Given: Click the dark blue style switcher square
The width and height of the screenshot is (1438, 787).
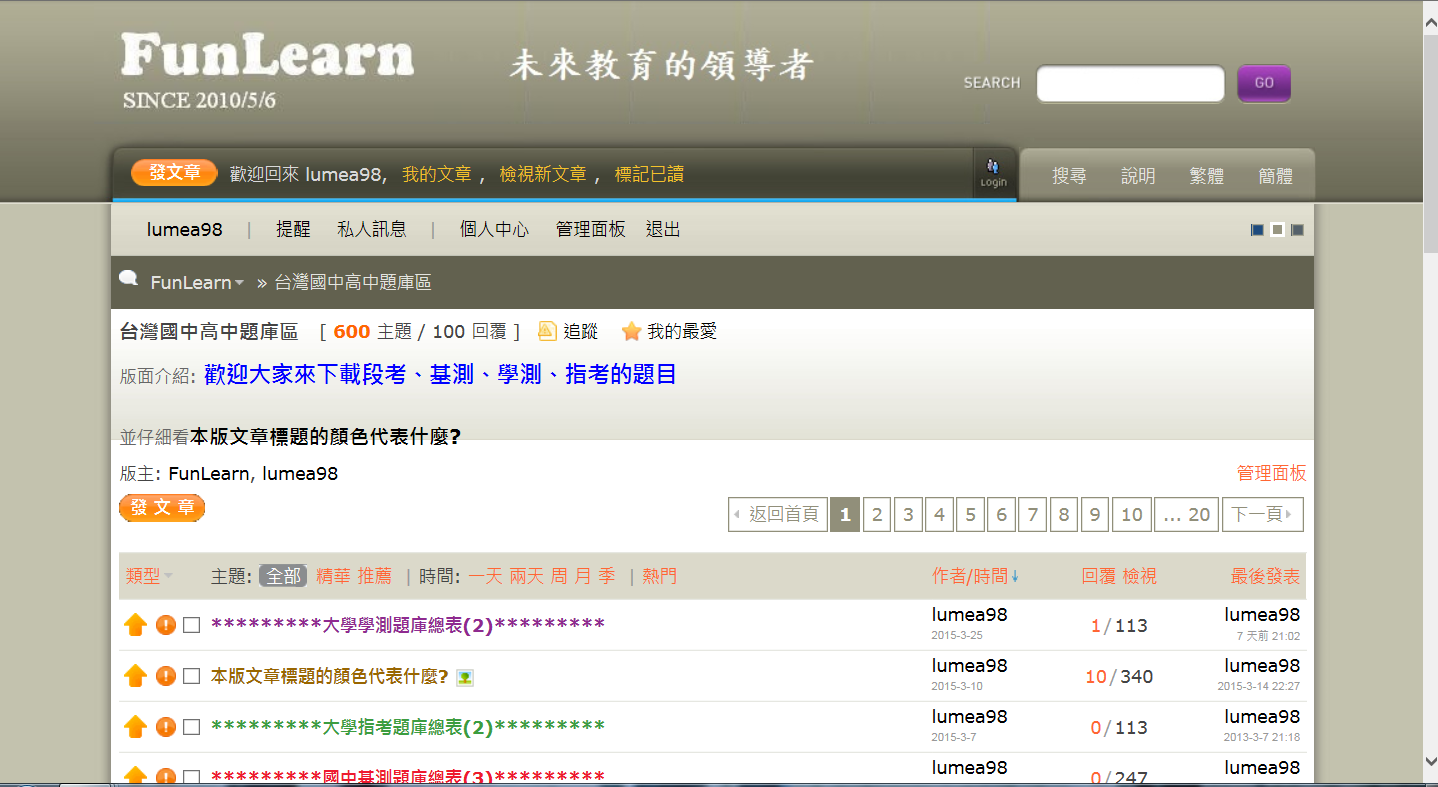Looking at the screenshot, I should (1257, 230).
